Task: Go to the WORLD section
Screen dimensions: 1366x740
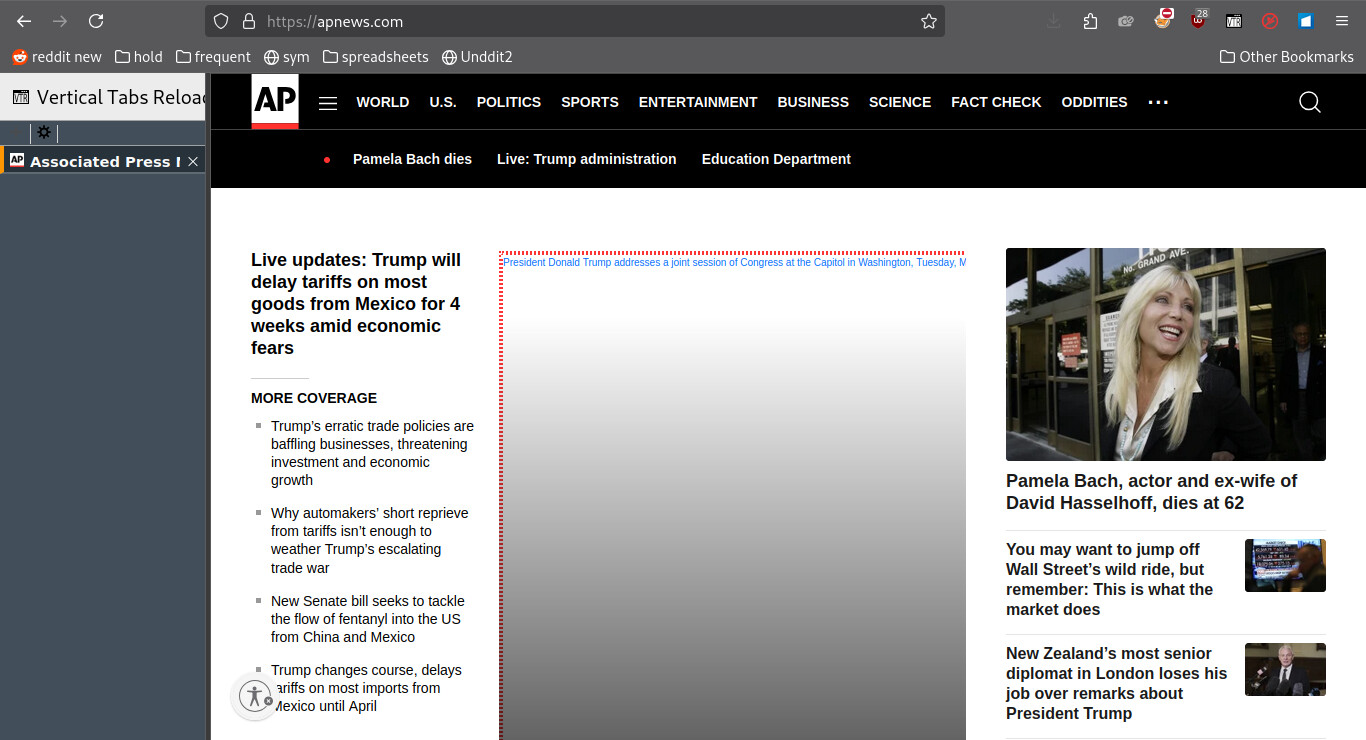Action: click(x=383, y=102)
